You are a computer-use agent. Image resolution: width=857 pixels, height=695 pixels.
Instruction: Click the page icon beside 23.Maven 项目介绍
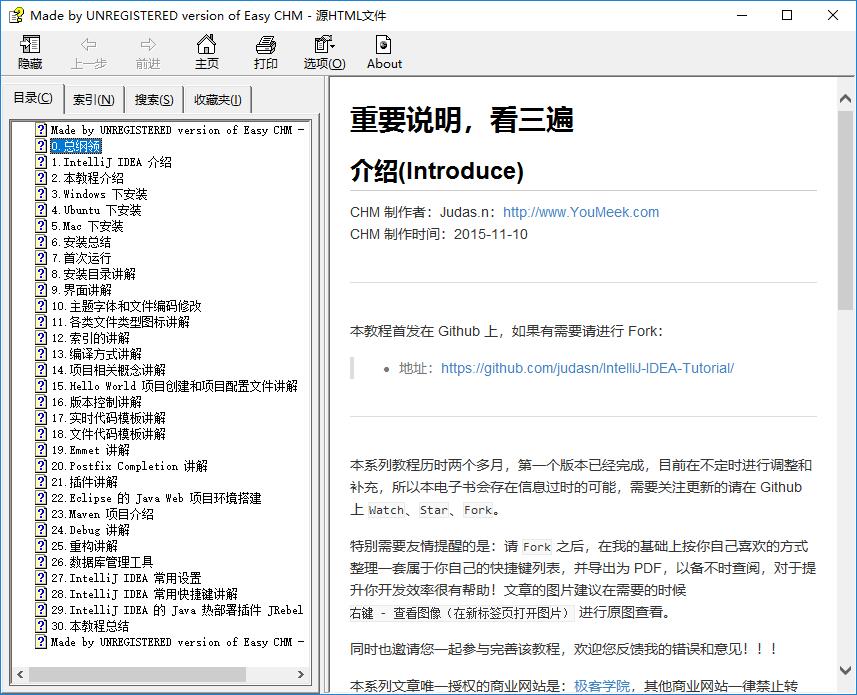pyautogui.click(x=41, y=513)
